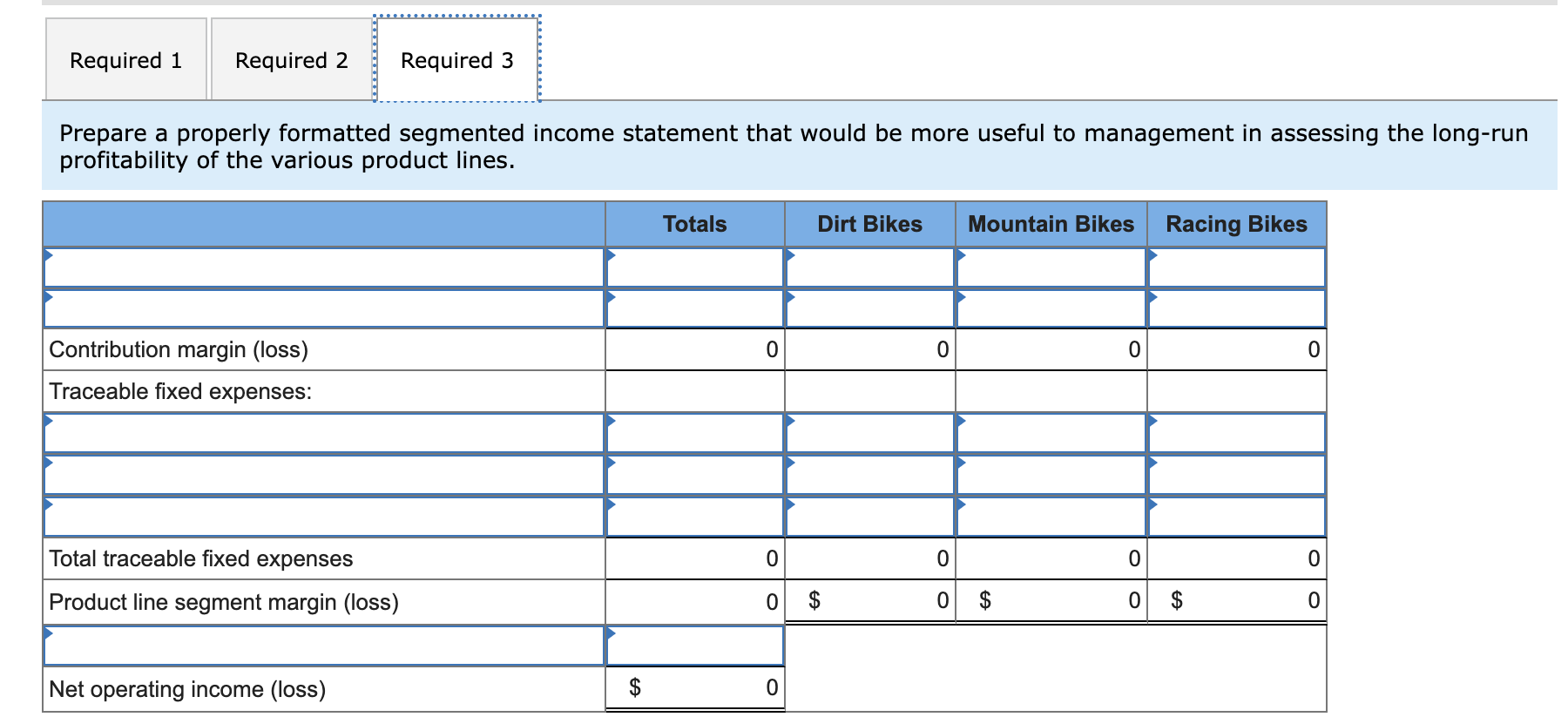This screenshot has height=717, width=1568.
Task: Select the Net operating income Totals amount cell
Action: 693,687
